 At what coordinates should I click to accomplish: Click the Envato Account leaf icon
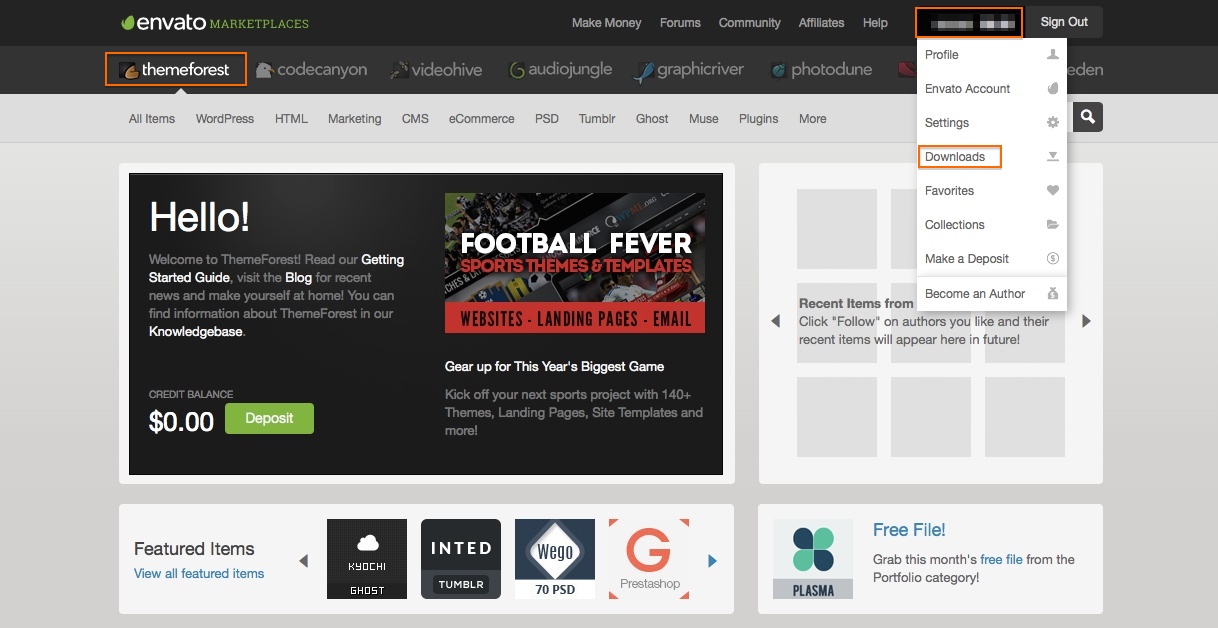coord(1052,89)
